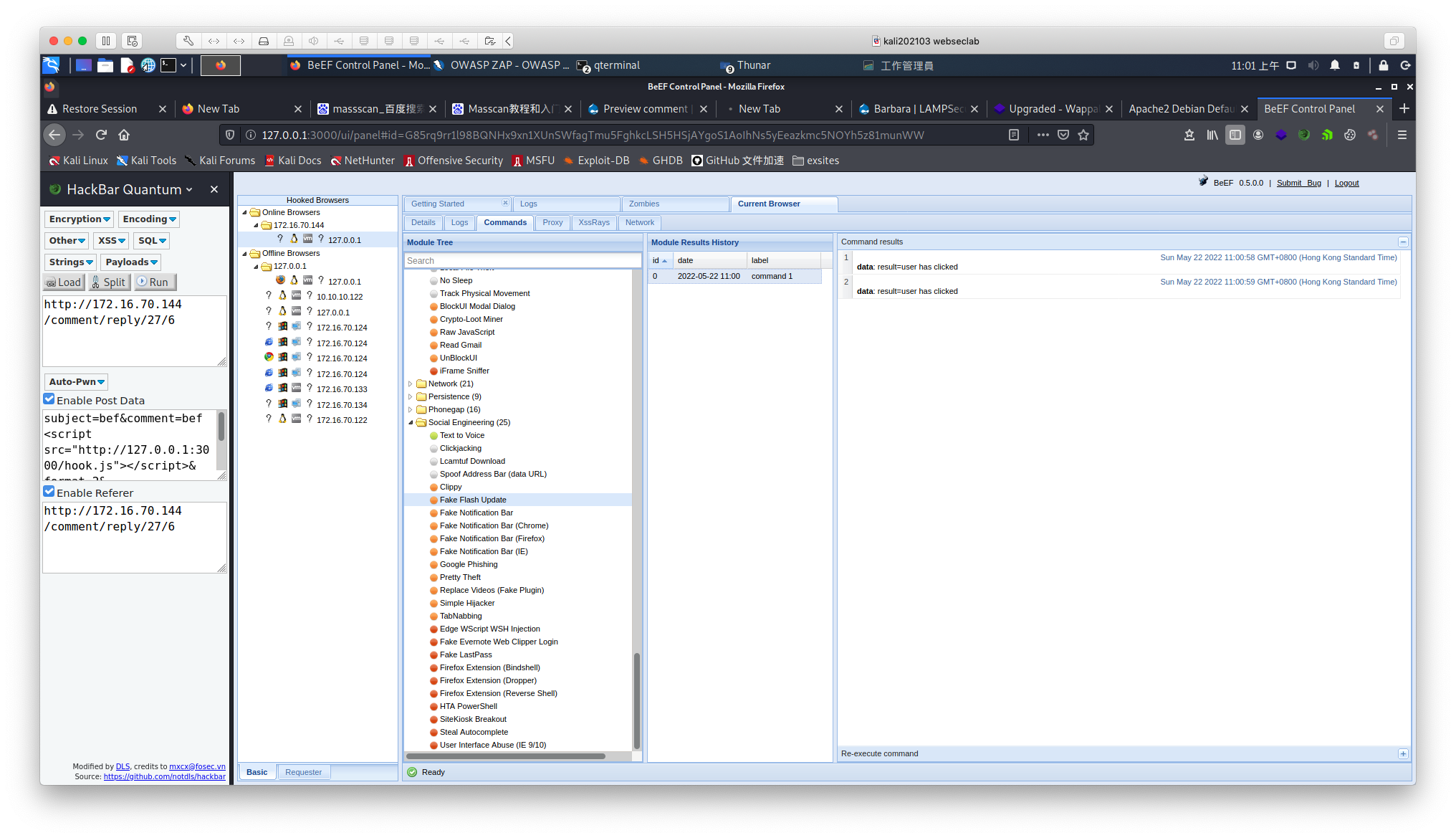Image resolution: width=1456 pixels, height=838 pixels.
Task: Collapse the Social Engineering (25) folder
Action: point(411,423)
